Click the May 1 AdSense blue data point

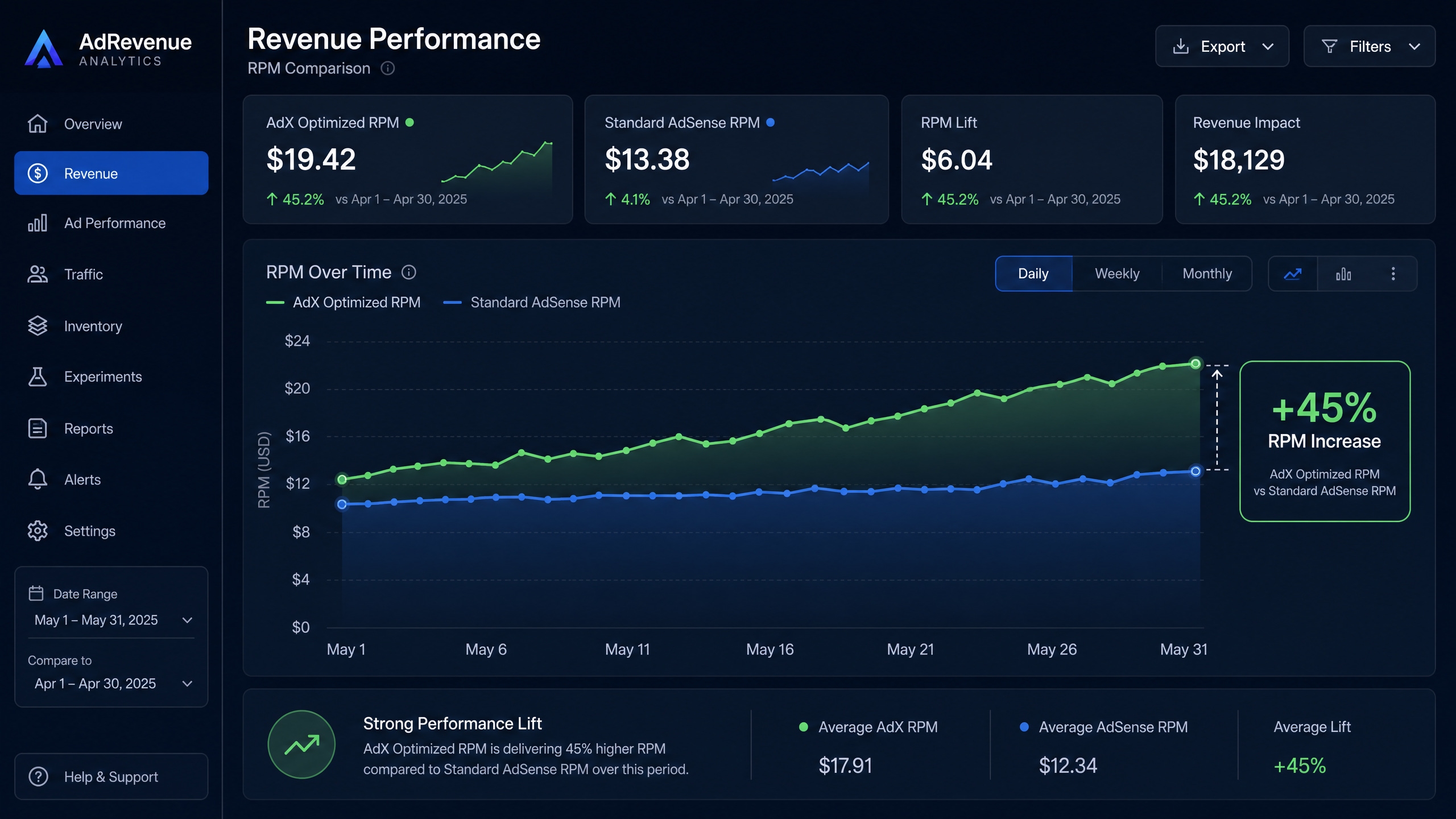pyautogui.click(x=342, y=504)
